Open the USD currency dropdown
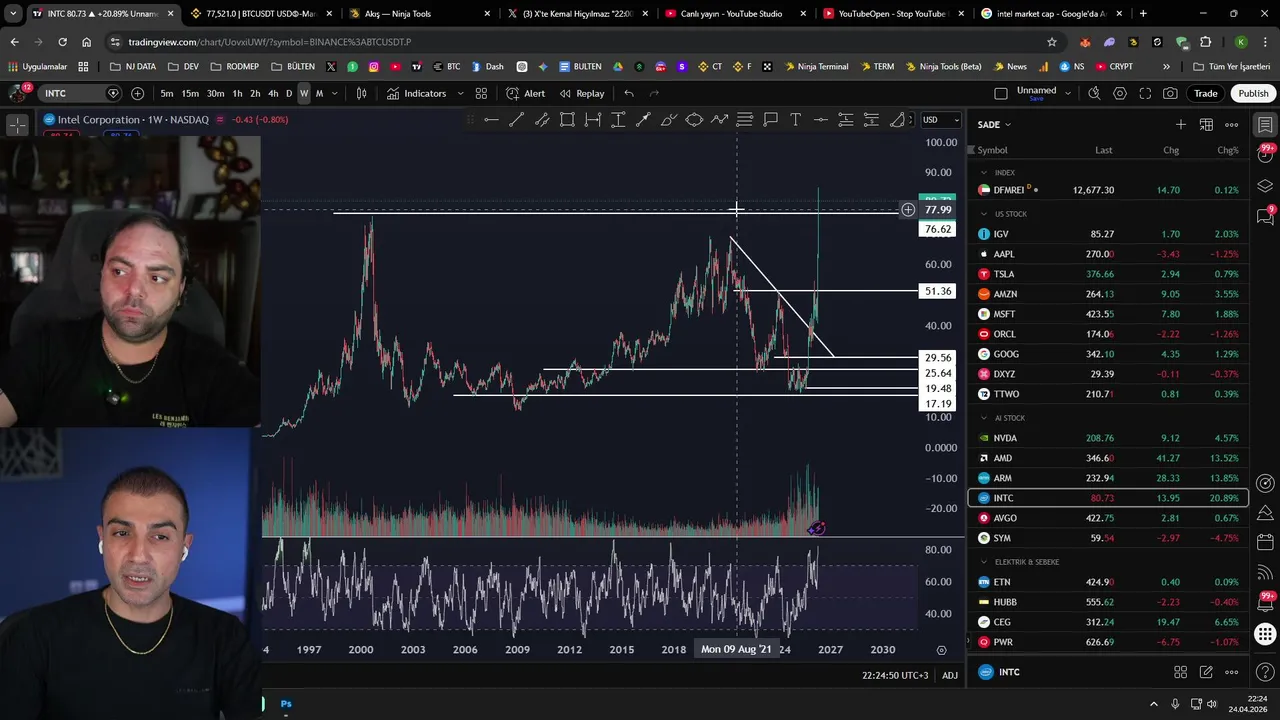1280x720 pixels. (x=940, y=120)
